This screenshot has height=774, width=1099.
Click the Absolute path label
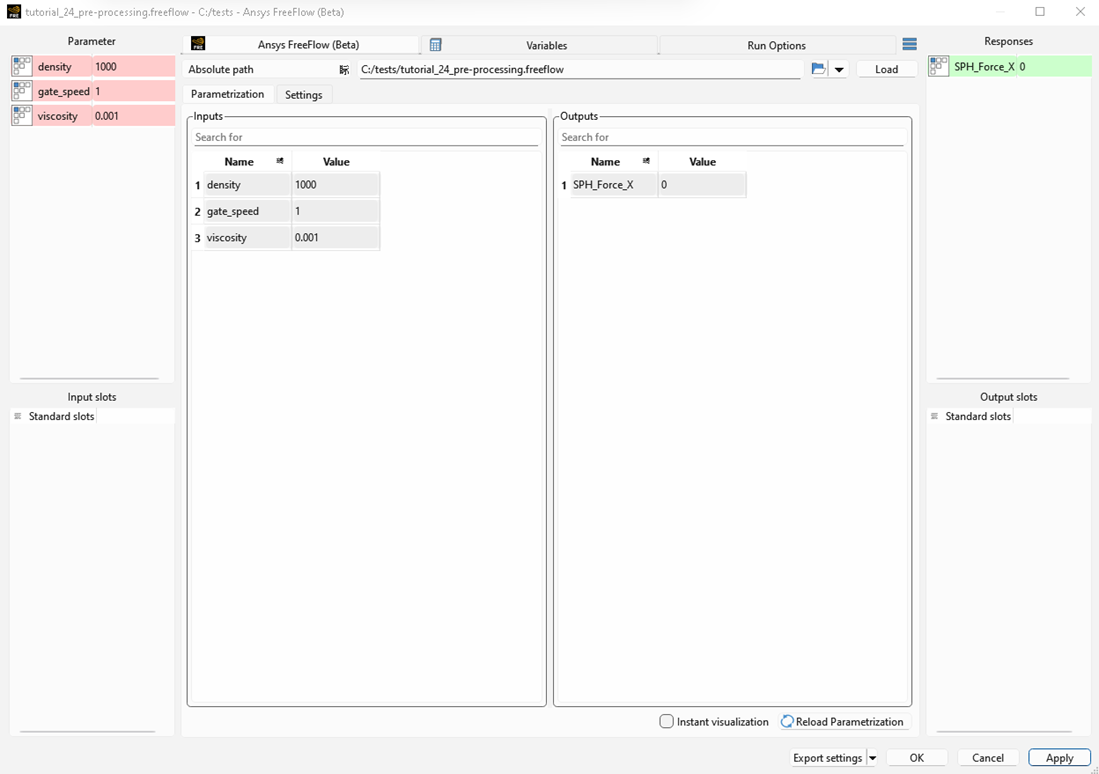[x=221, y=69]
